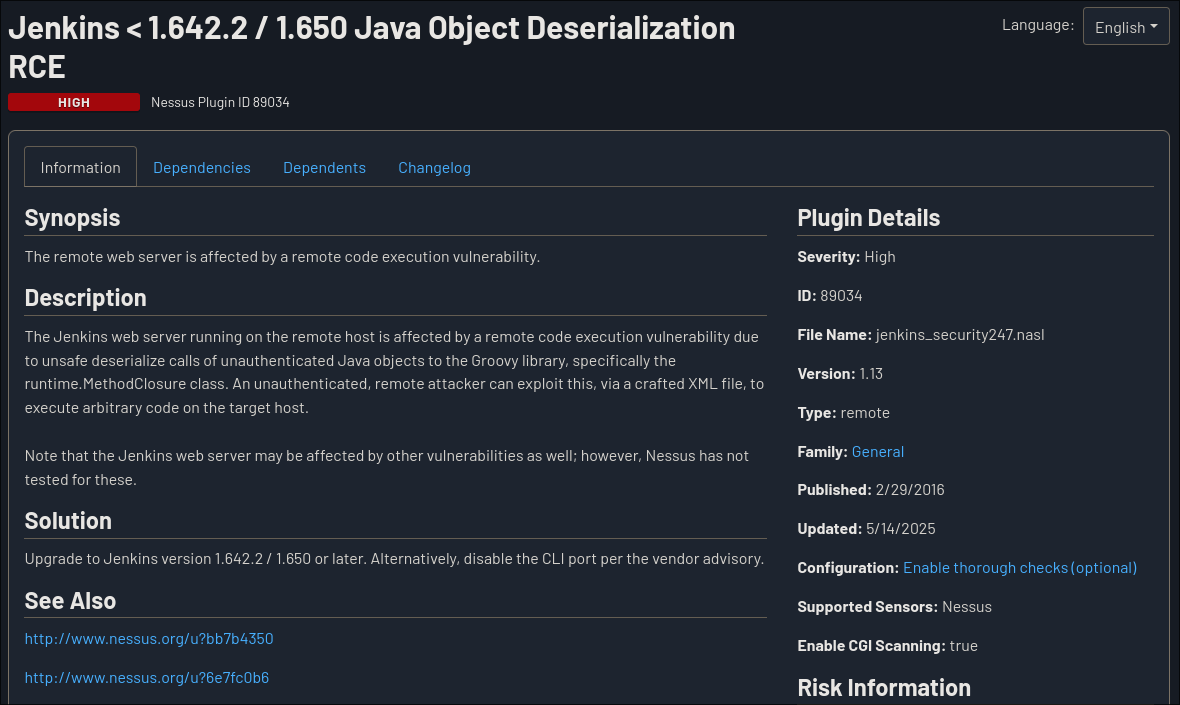Click the Risk Information heading
Viewport: 1180px width, 705px height.
click(x=883, y=688)
